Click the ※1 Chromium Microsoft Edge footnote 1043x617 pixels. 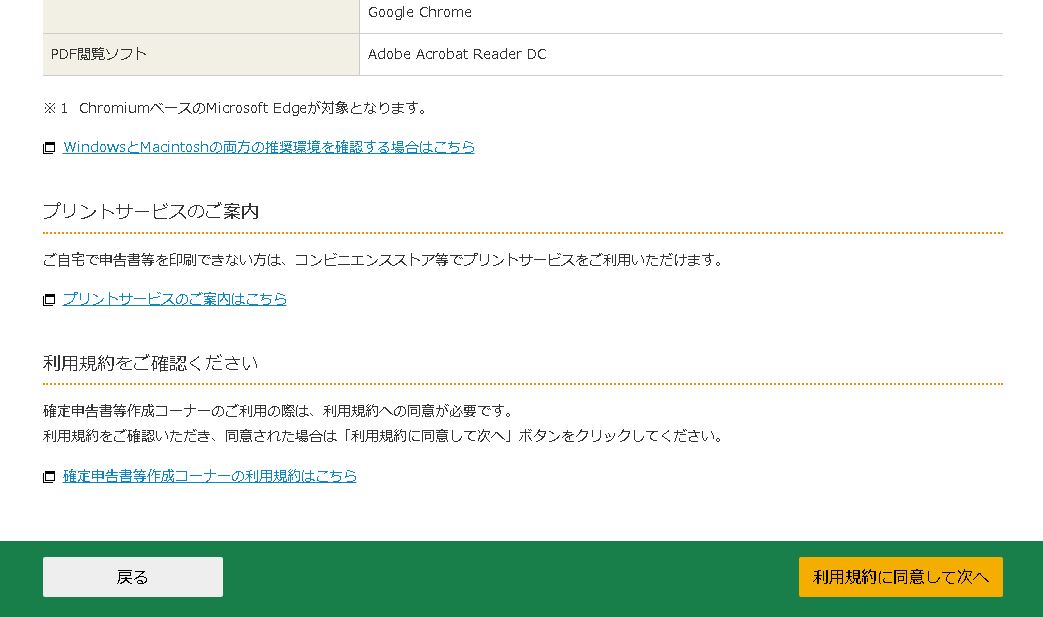pos(236,108)
